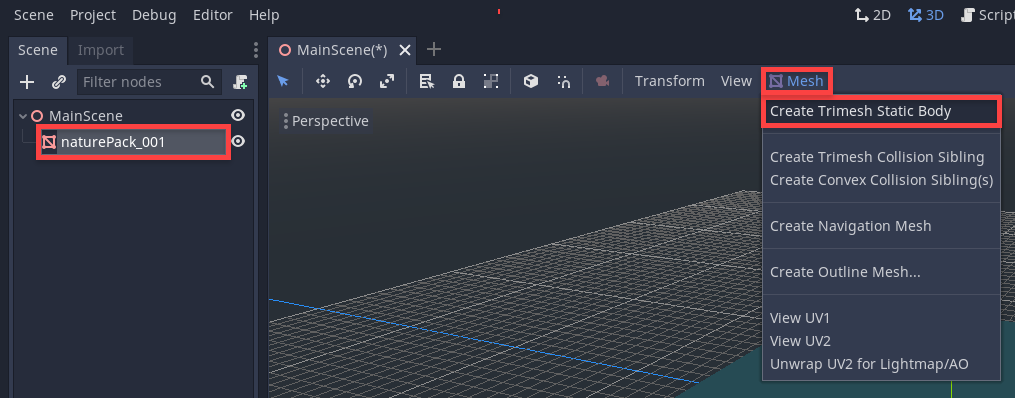The width and height of the screenshot is (1015, 398).
Task: Activate the Rotate mode tool
Action: [355, 81]
